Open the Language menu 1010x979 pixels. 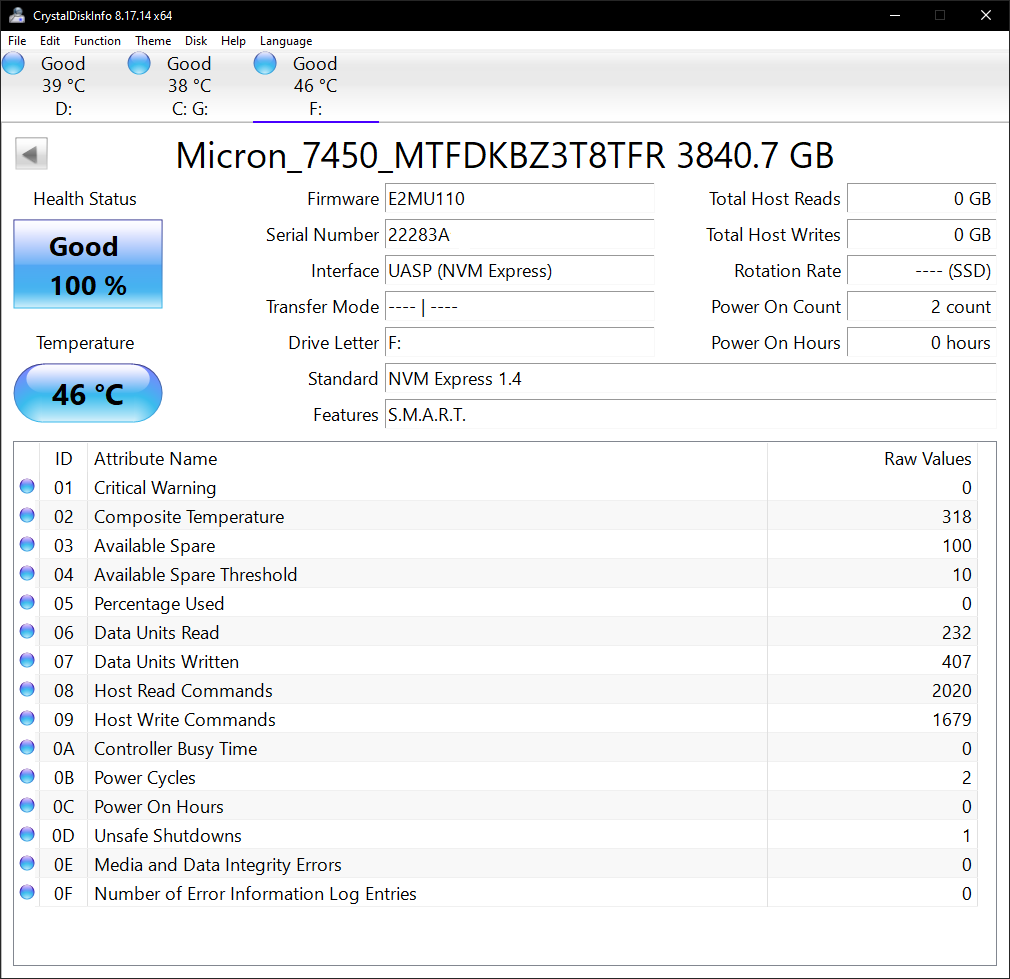286,41
